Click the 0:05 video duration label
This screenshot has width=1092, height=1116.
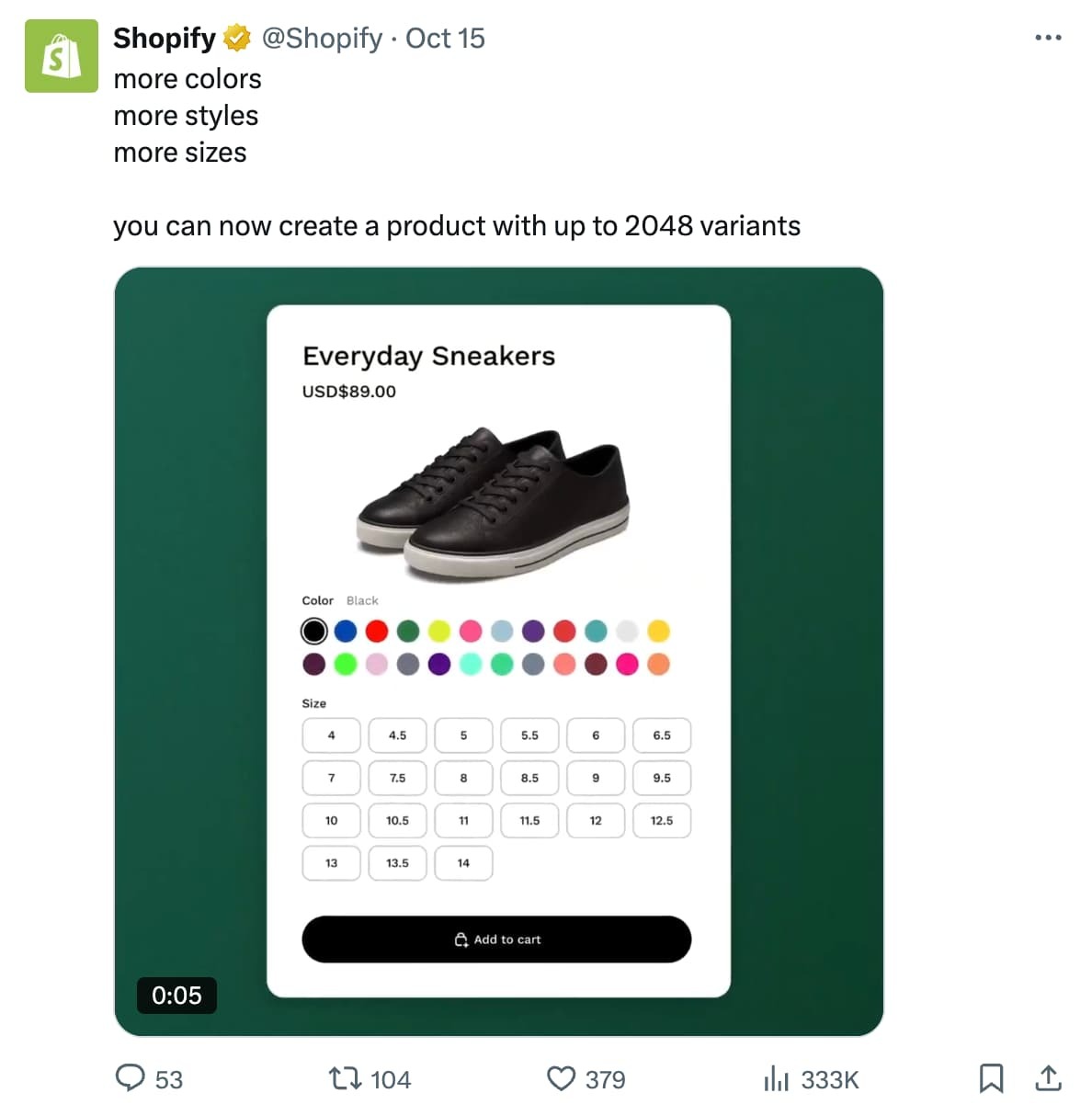[x=176, y=995]
